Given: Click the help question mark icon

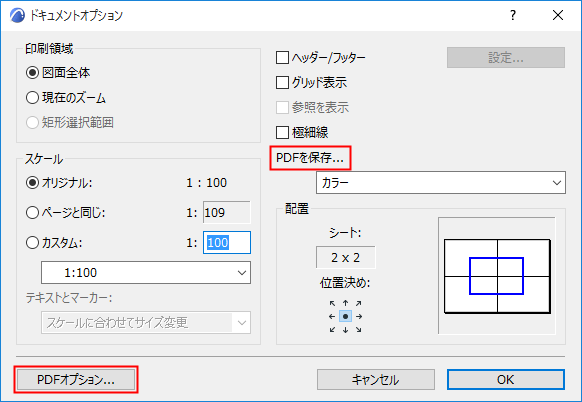Looking at the screenshot, I should tap(513, 15).
